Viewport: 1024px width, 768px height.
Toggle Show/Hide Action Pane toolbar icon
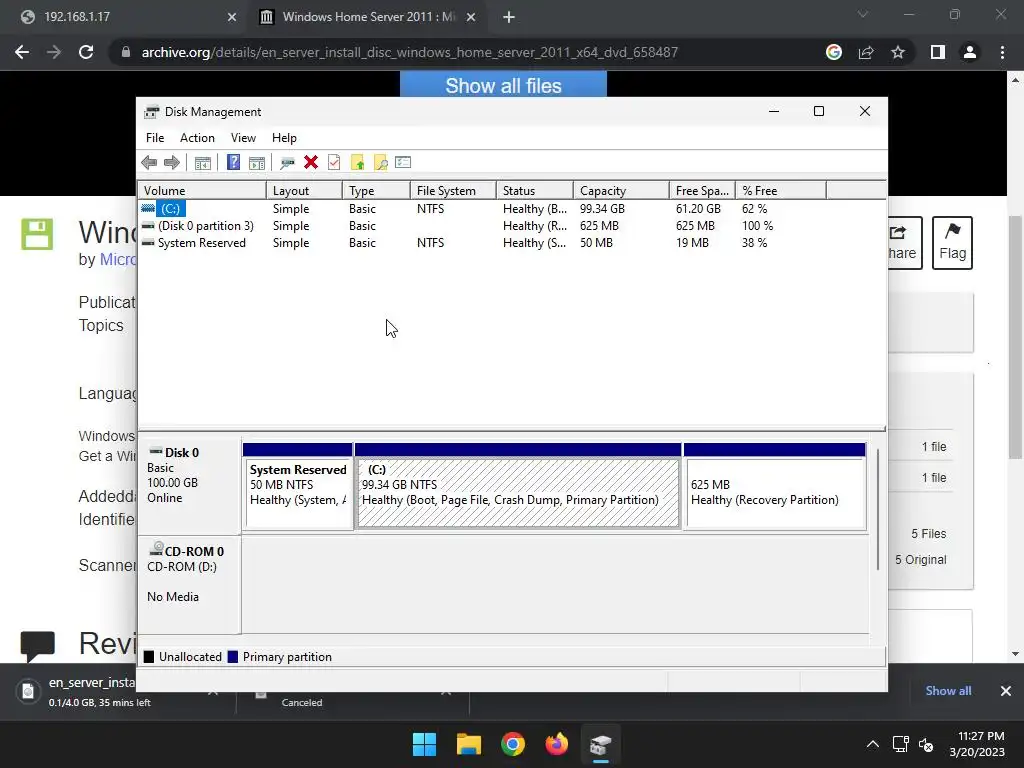click(x=257, y=163)
